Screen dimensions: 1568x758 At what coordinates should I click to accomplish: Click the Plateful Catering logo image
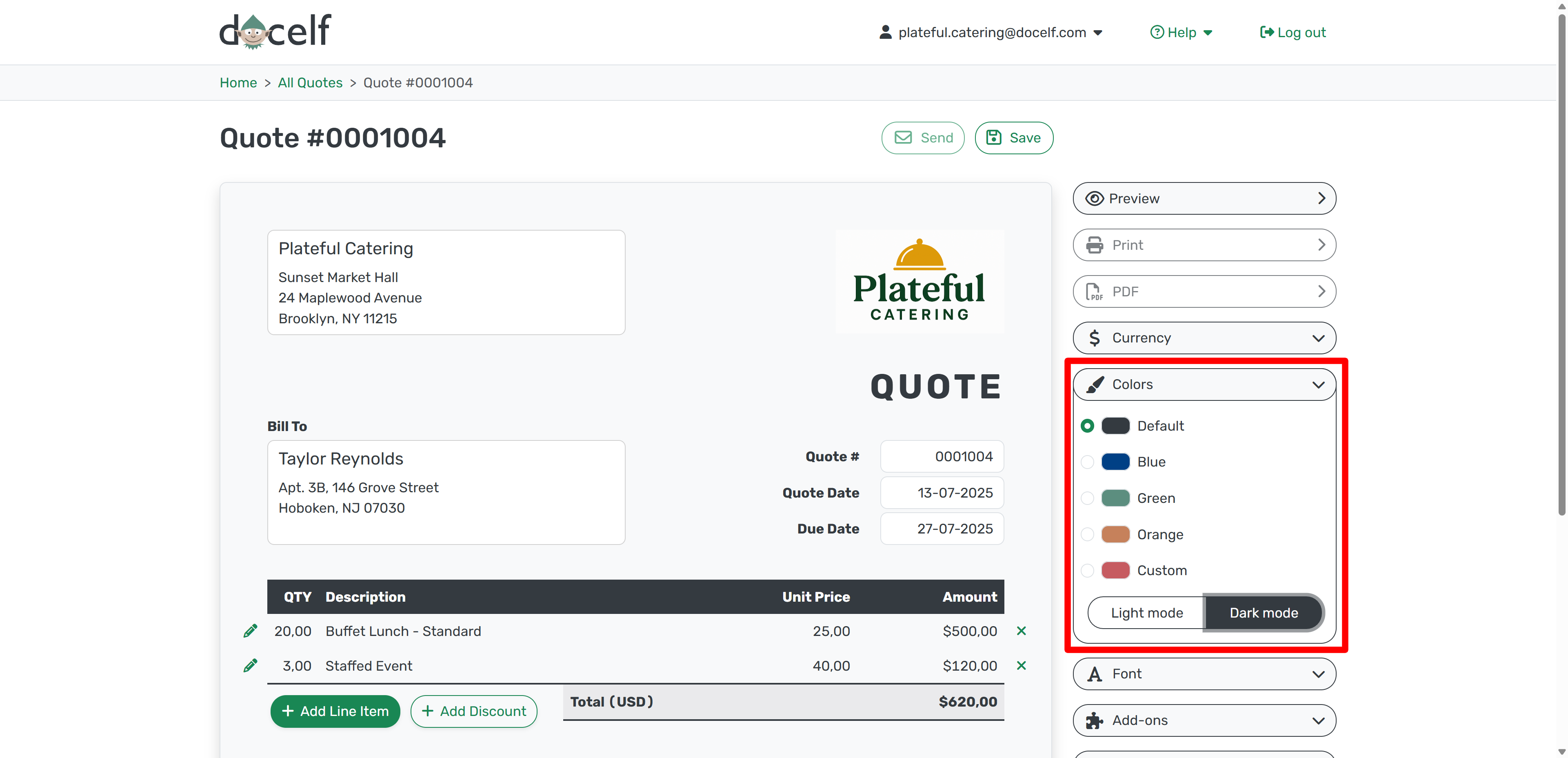[x=920, y=281]
